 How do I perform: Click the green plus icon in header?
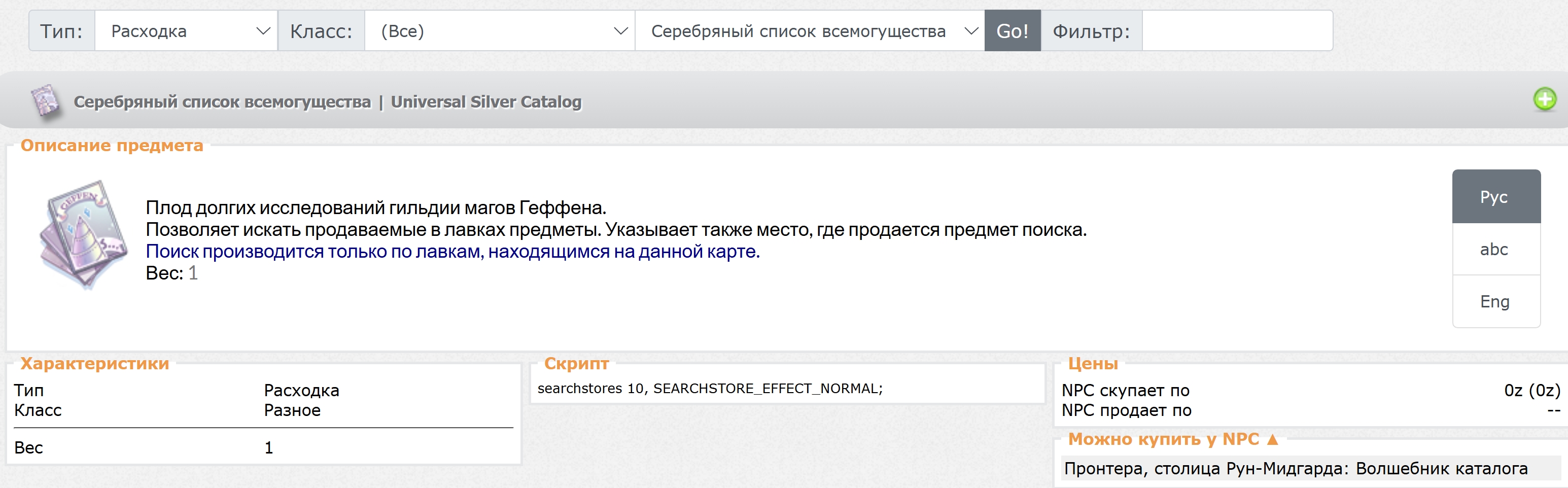tap(1544, 99)
